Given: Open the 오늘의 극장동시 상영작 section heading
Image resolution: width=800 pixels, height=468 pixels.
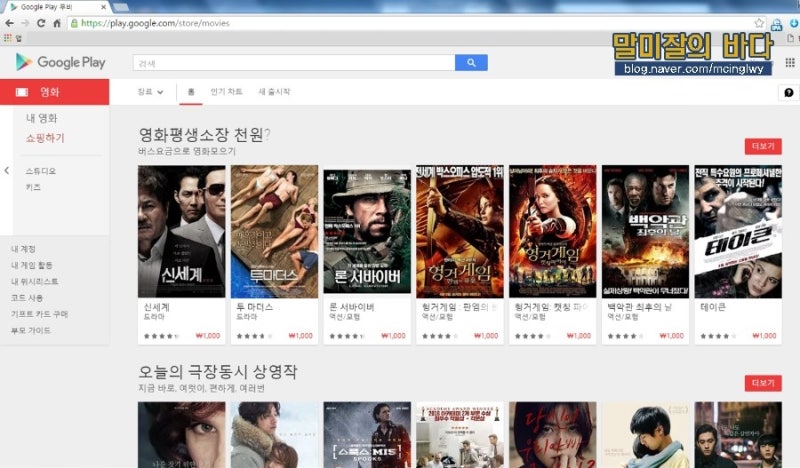Looking at the screenshot, I should click(217, 372).
